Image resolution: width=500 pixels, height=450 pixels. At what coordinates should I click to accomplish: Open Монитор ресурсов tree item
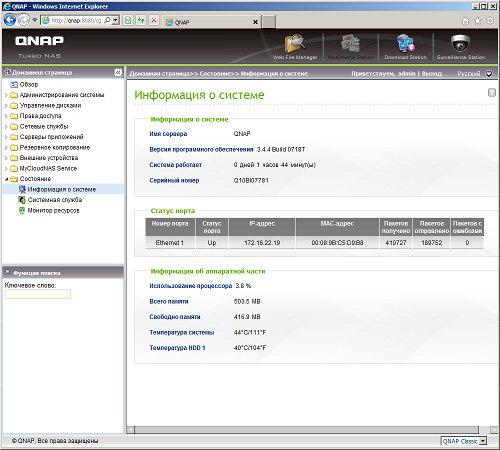click(53, 210)
